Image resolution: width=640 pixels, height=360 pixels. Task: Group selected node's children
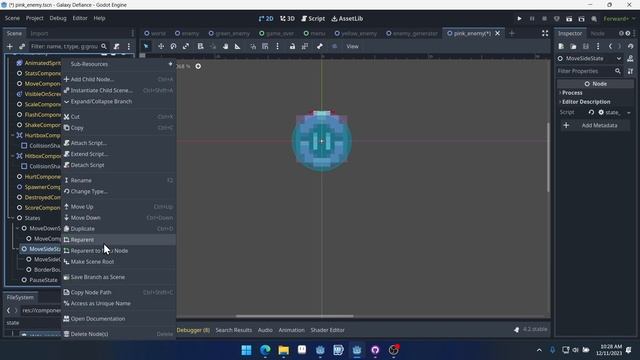[305, 47]
